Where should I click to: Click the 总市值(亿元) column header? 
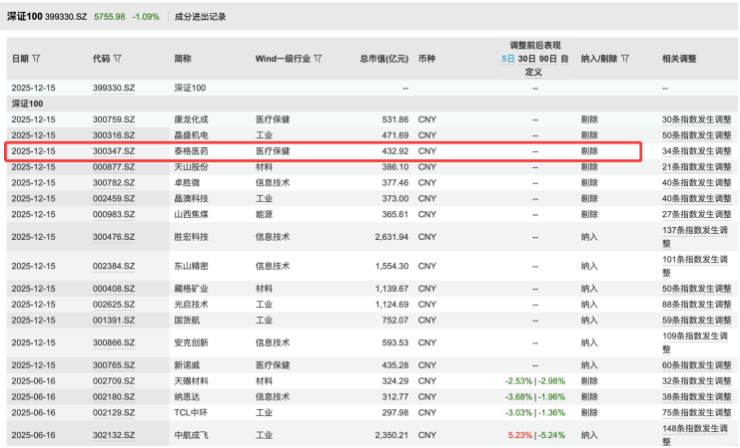(x=384, y=59)
